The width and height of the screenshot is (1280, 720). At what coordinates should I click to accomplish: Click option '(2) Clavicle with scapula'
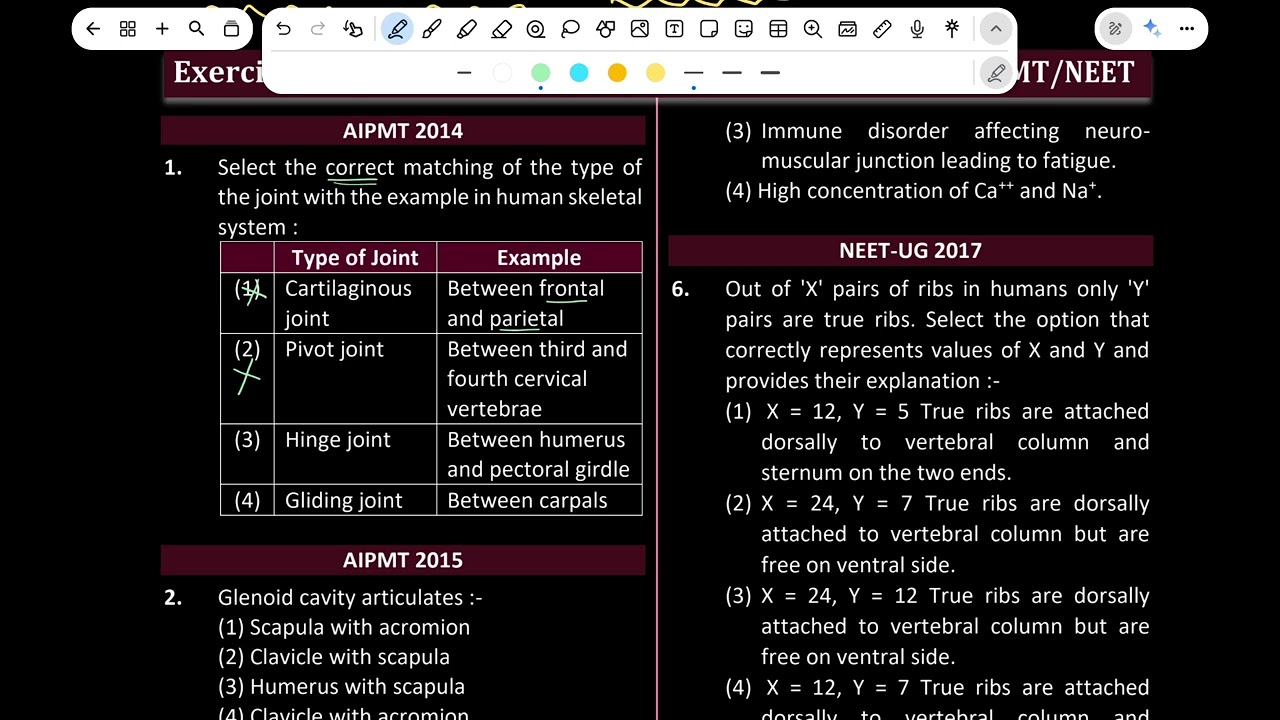(334, 658)
